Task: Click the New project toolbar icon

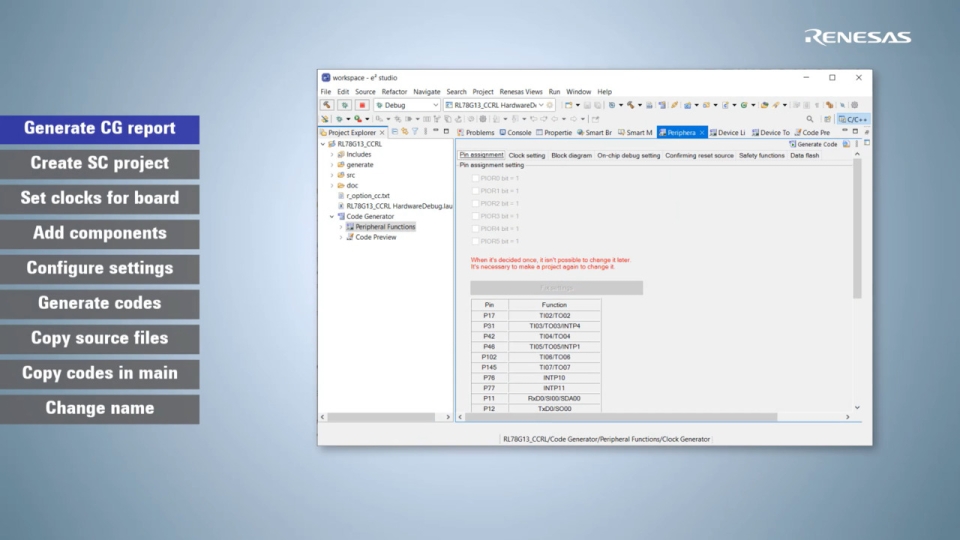Action: (568, 105)
